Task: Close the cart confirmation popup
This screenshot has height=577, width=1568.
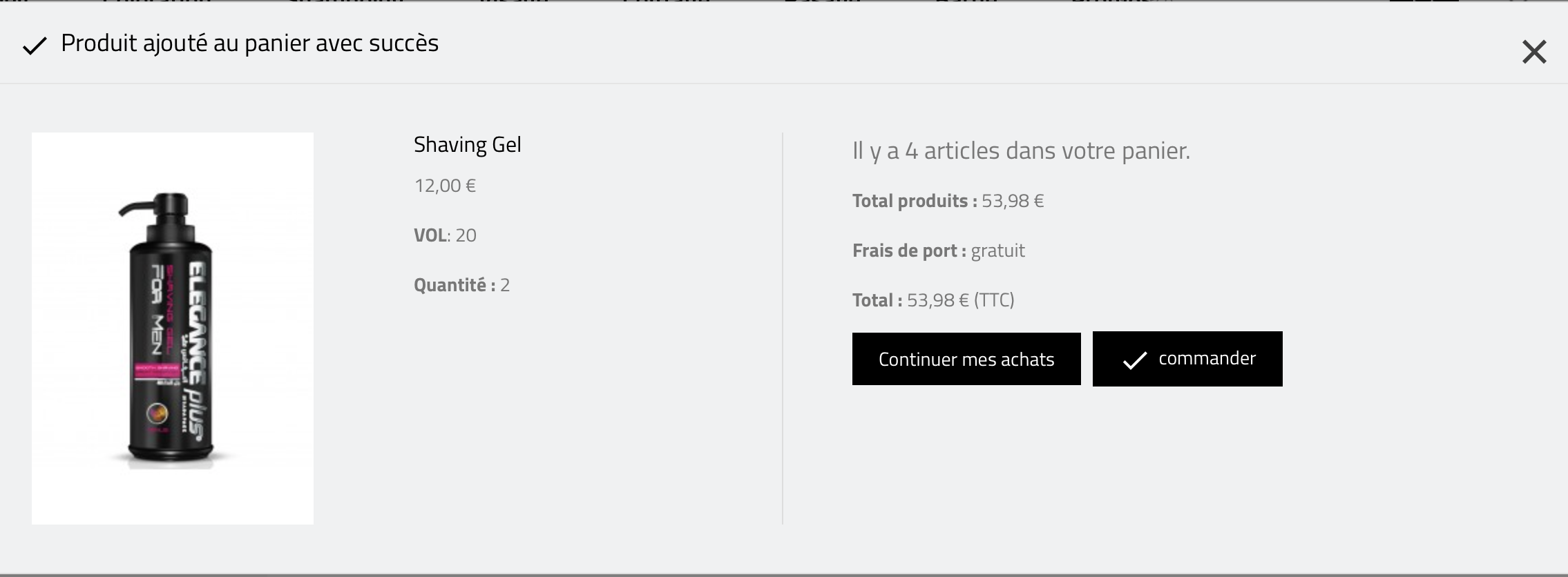Action: (x=1533, y=52)
